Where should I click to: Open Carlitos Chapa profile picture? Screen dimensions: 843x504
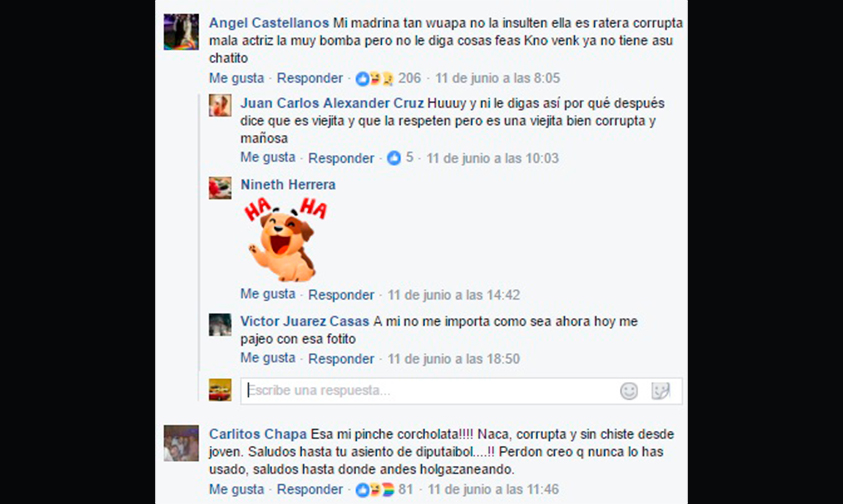point(181,443)
